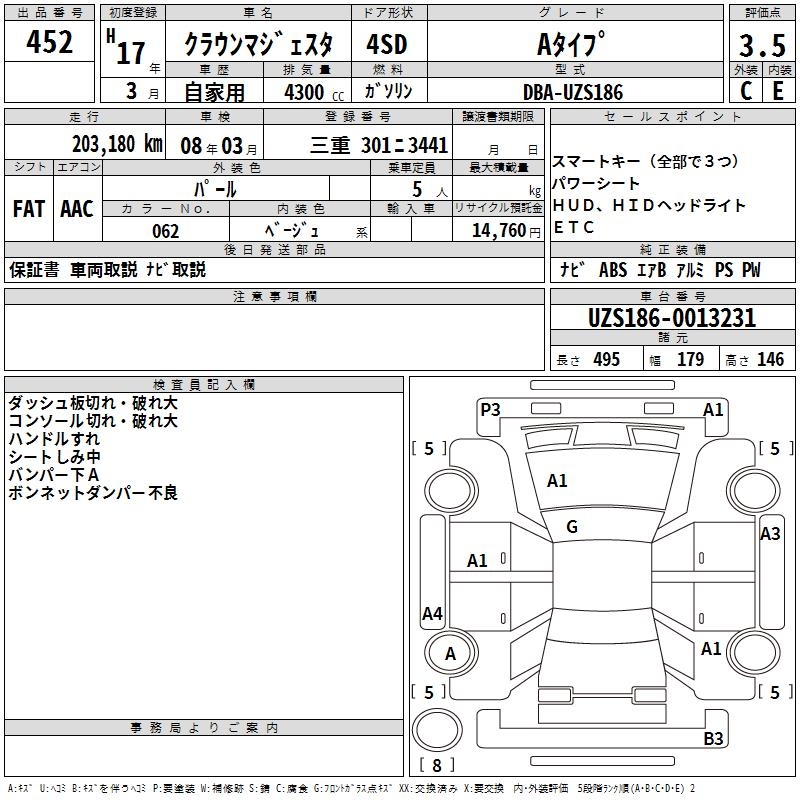Select the exterior color パール

215,189
